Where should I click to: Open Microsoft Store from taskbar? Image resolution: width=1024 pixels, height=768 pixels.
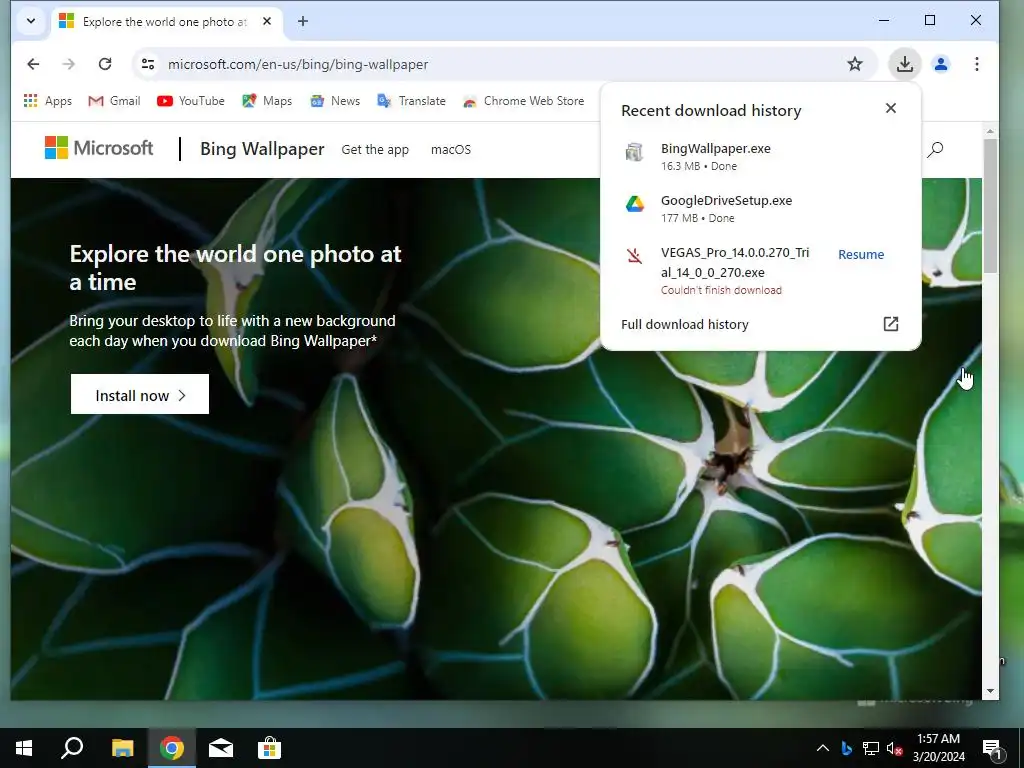(269, 748)
